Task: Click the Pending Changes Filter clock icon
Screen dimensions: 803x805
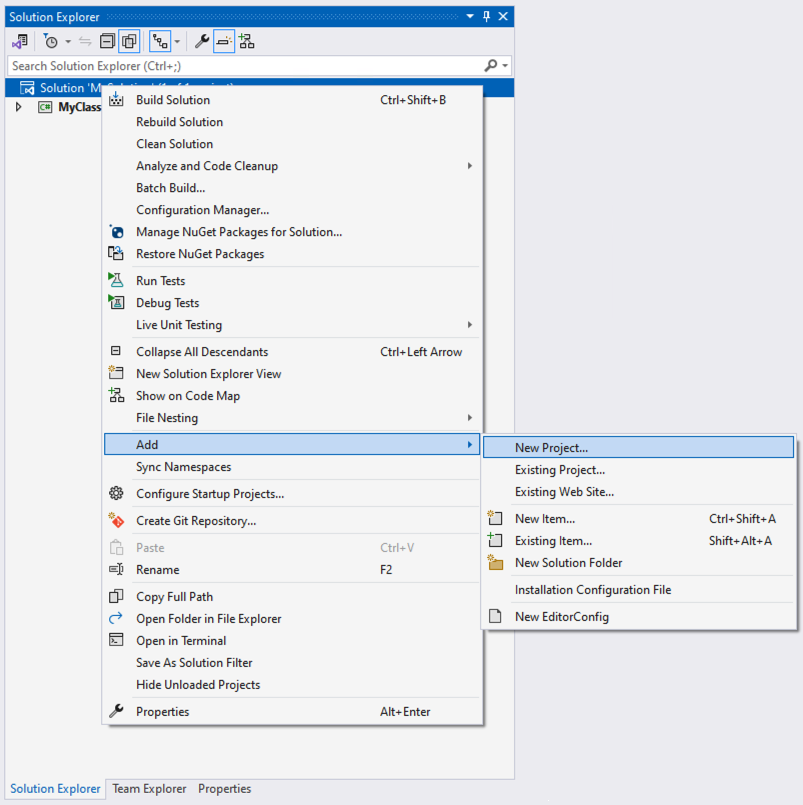Action: point(50,41)
